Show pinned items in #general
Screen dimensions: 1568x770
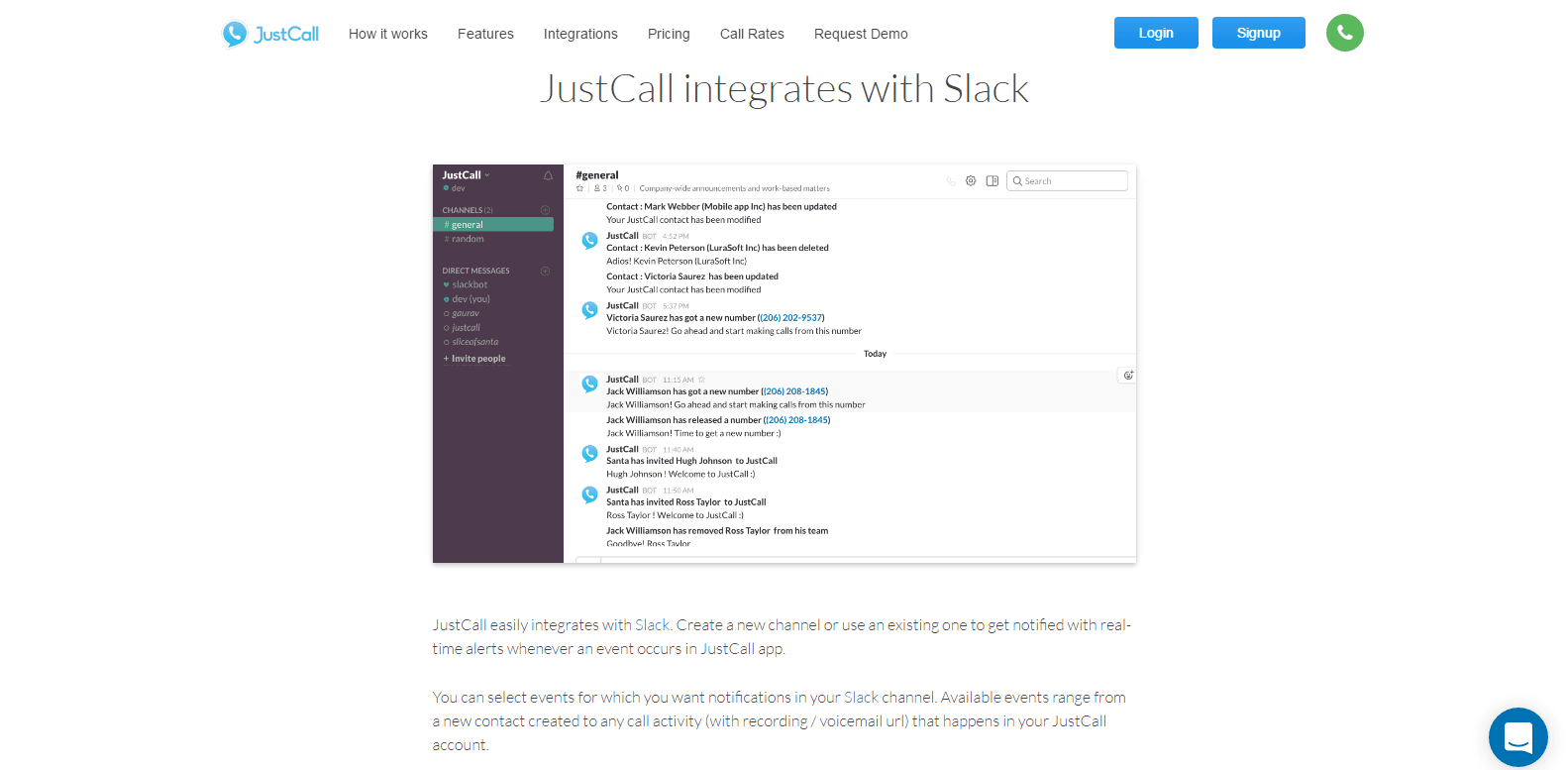(x=623, y=188)
